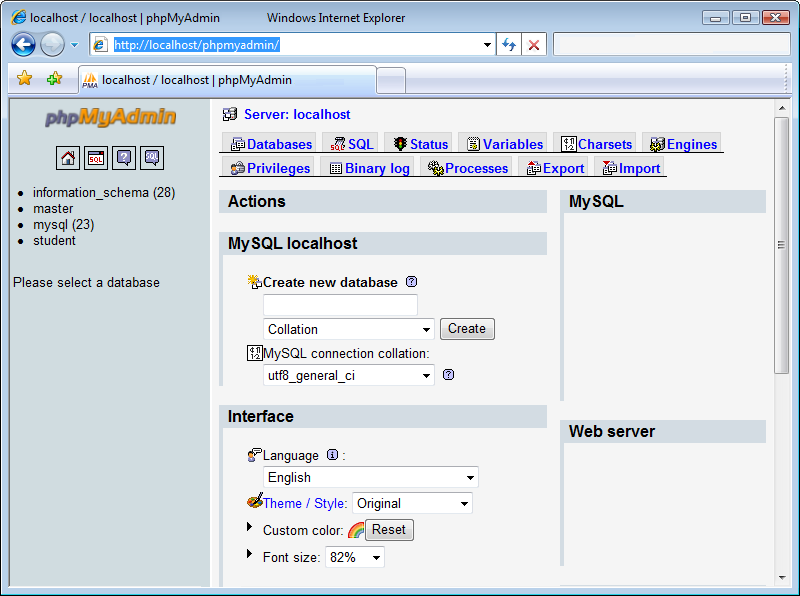Click the new database name field

point(340,305)
